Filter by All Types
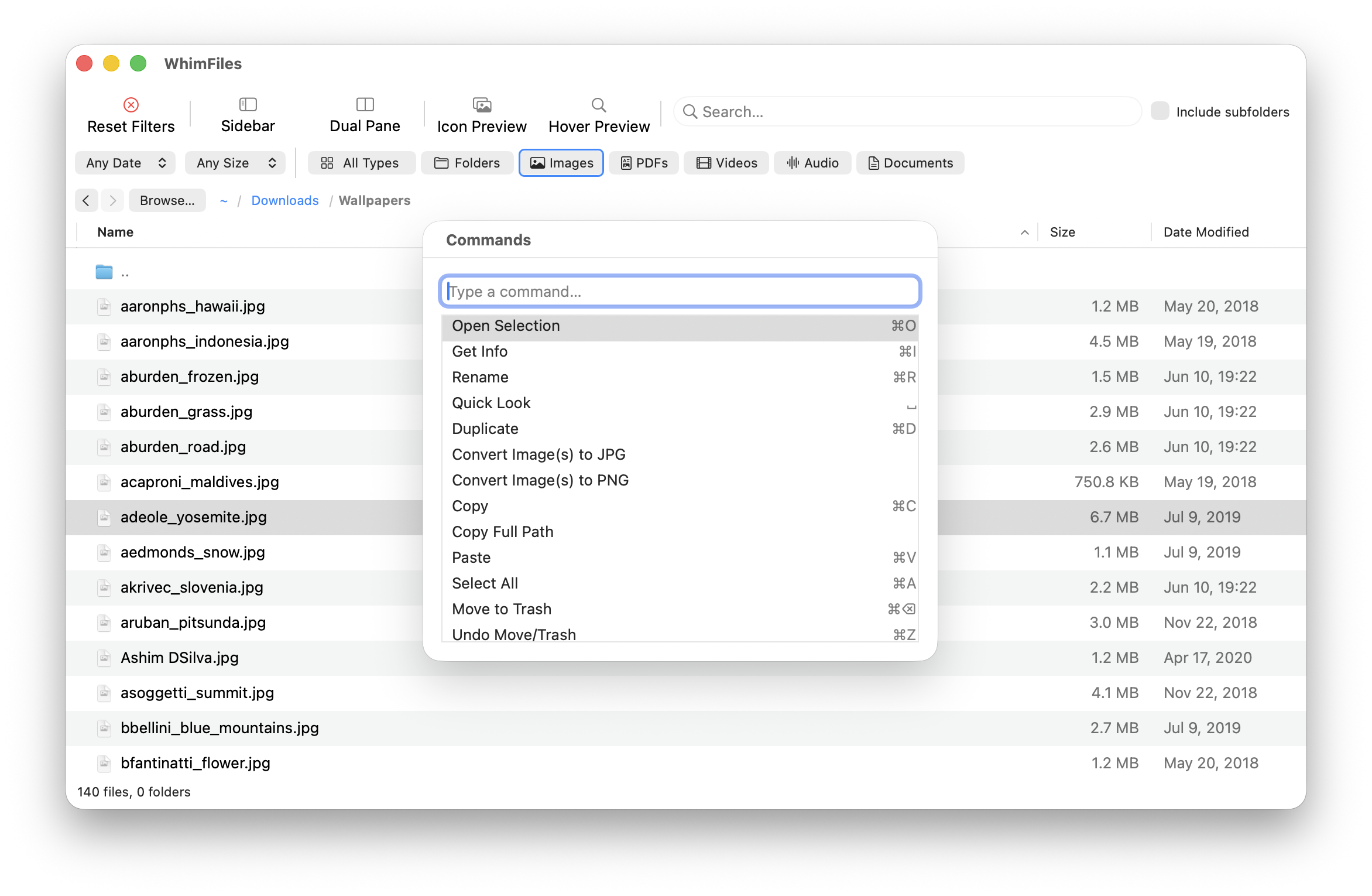The width and height of the screenshot is (1372, 896). click(x=361, y=163)
